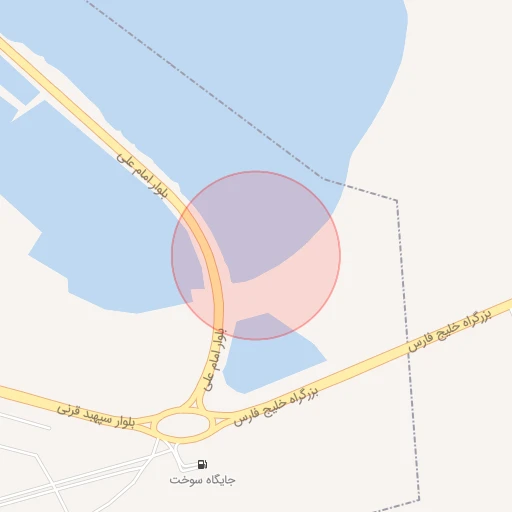Click the بزرگراه خلیج فارس label nearest the roundabout
This screenshot has height=512, width=512.
(x=276, y=406)
